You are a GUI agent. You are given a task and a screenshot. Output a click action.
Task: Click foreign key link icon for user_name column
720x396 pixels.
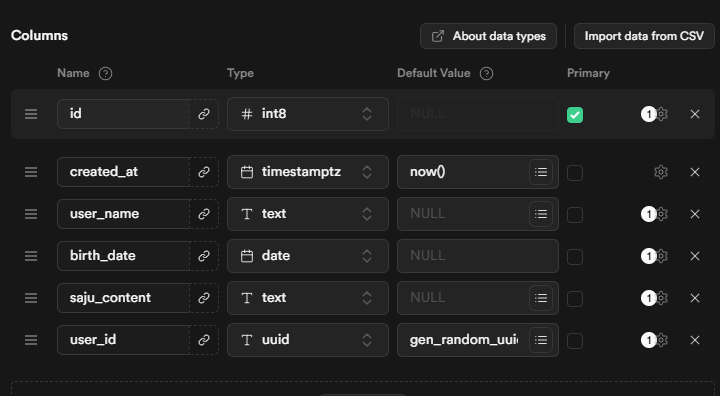click(x=204, y=214)
